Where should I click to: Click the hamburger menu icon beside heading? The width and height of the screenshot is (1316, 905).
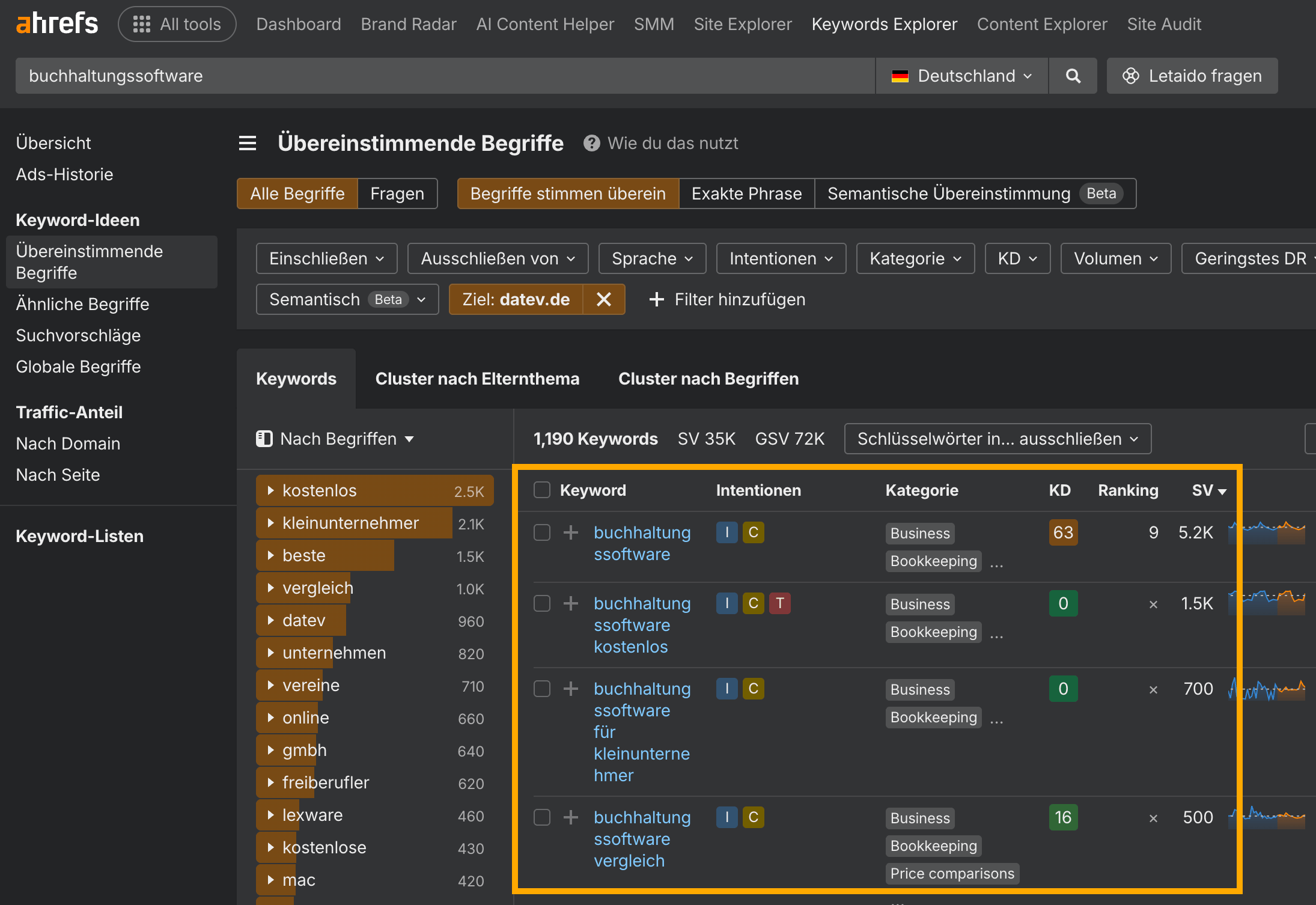pyautogui.click(x=248, y=143)
